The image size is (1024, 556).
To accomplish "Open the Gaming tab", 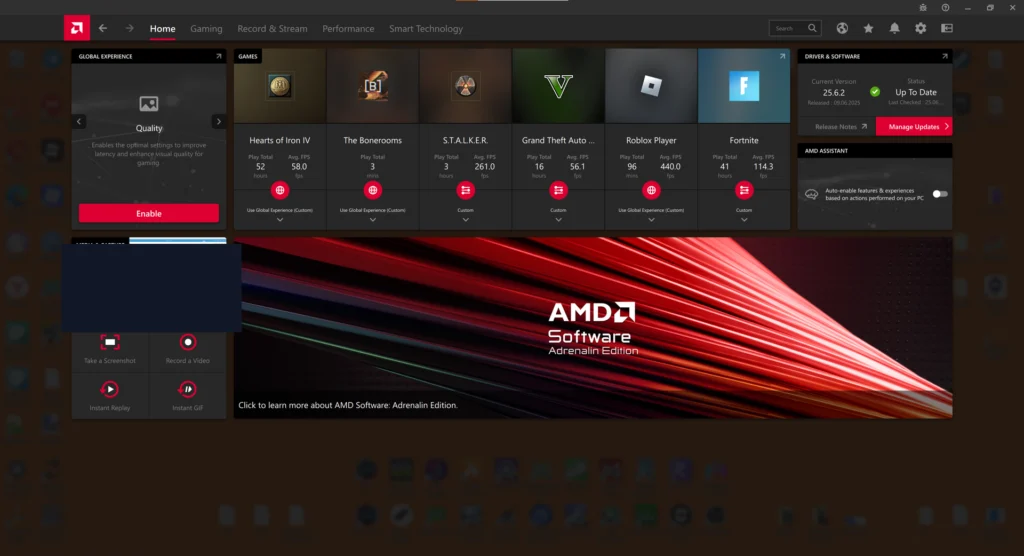I will pos(206,29).
